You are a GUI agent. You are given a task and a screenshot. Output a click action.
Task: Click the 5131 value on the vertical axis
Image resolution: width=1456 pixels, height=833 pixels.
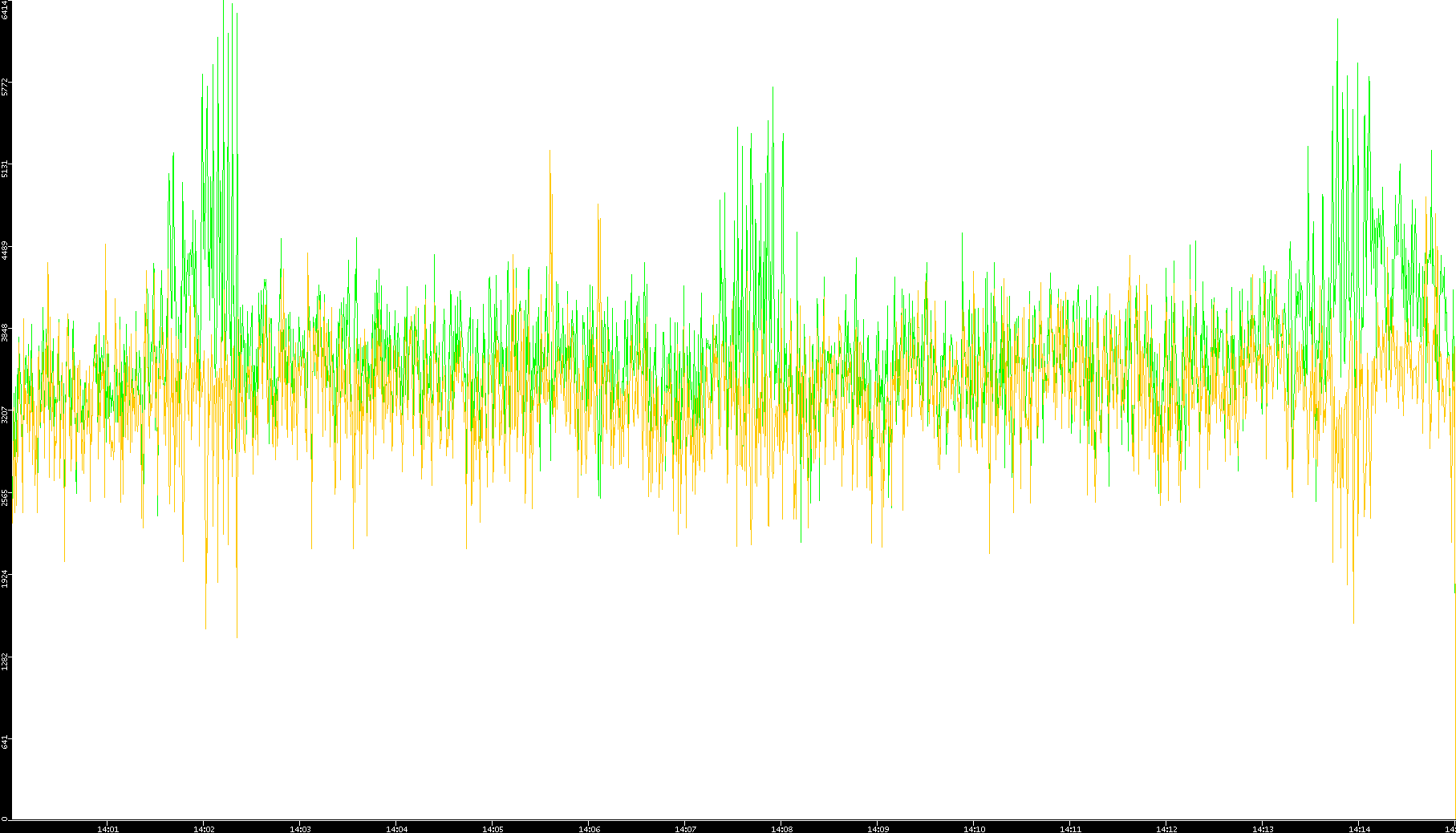point(5,169)
